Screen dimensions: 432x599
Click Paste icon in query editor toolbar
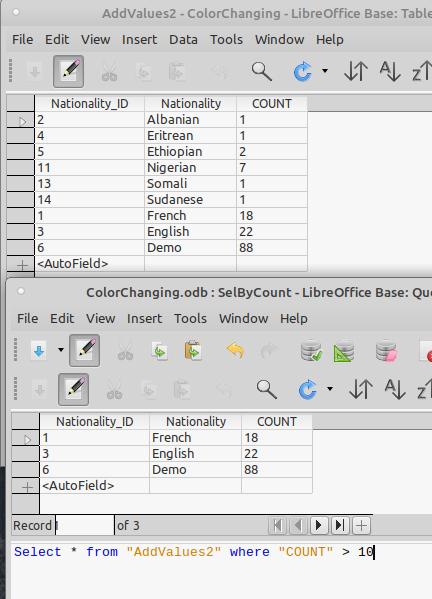[x=193, y=350]
